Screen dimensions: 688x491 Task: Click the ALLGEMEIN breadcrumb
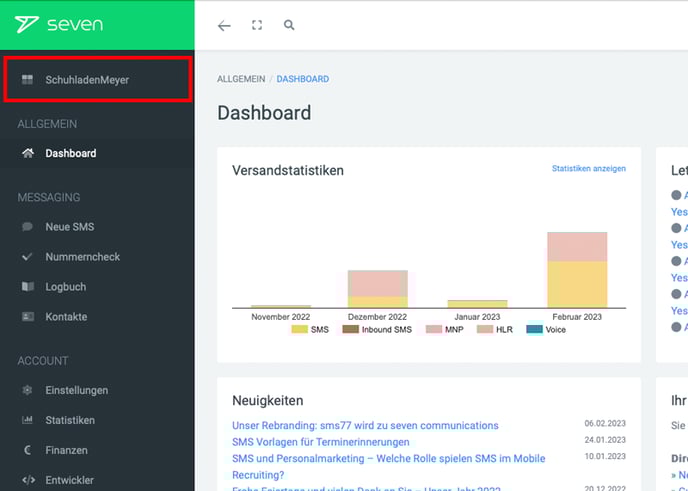tap(241, 79)
